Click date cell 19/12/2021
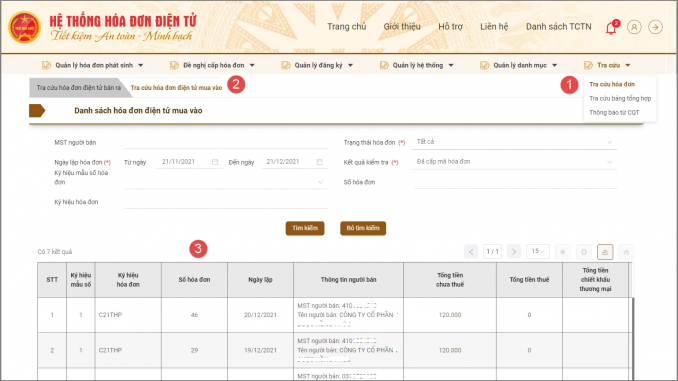 (260, 350)
